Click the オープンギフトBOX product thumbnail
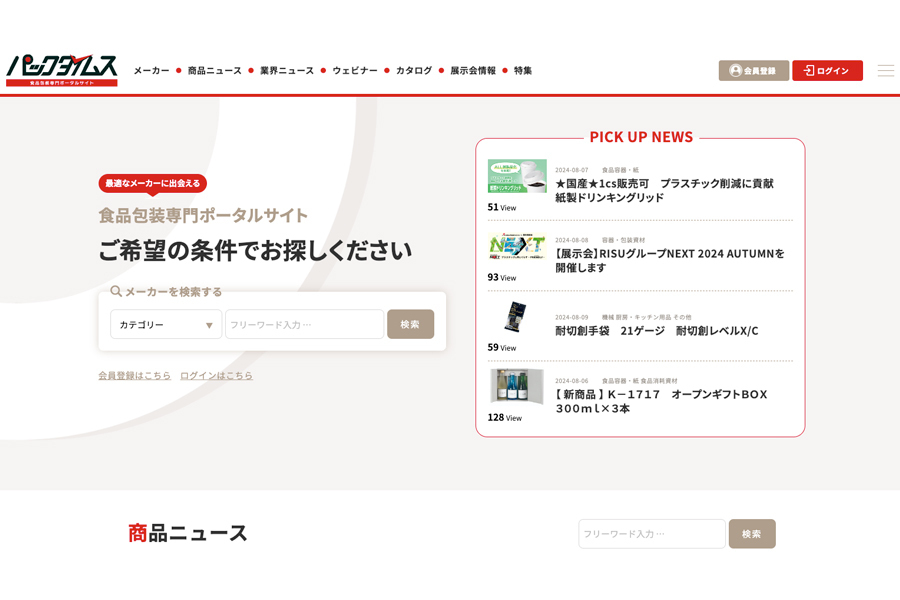Viewport: 900px width, 600px height. [x=517, y=387]
